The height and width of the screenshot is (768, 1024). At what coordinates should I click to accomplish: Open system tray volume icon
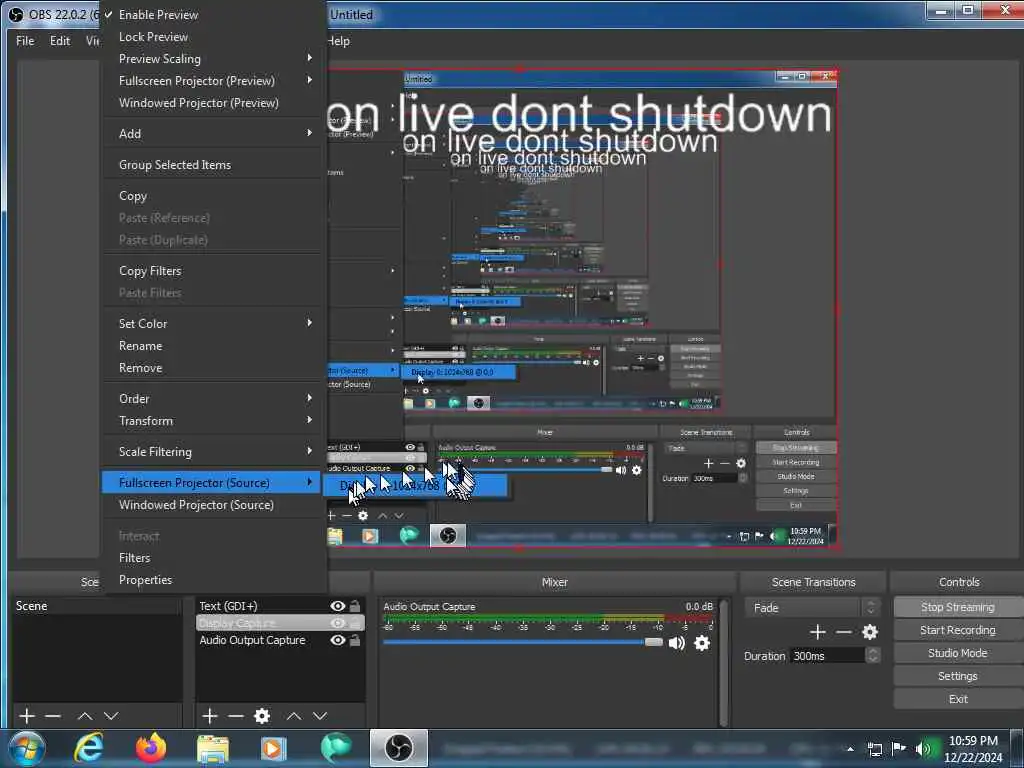923,748
